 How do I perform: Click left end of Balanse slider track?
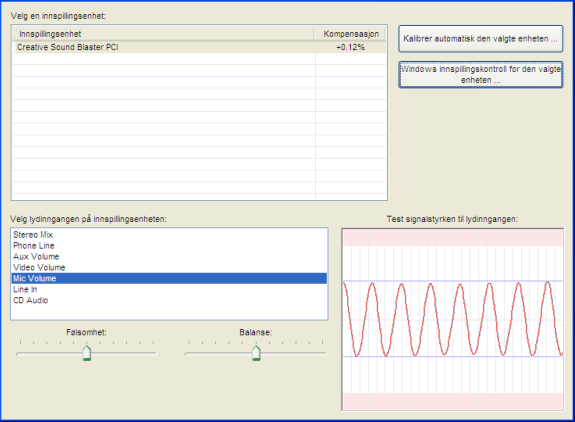click(188, 354)
